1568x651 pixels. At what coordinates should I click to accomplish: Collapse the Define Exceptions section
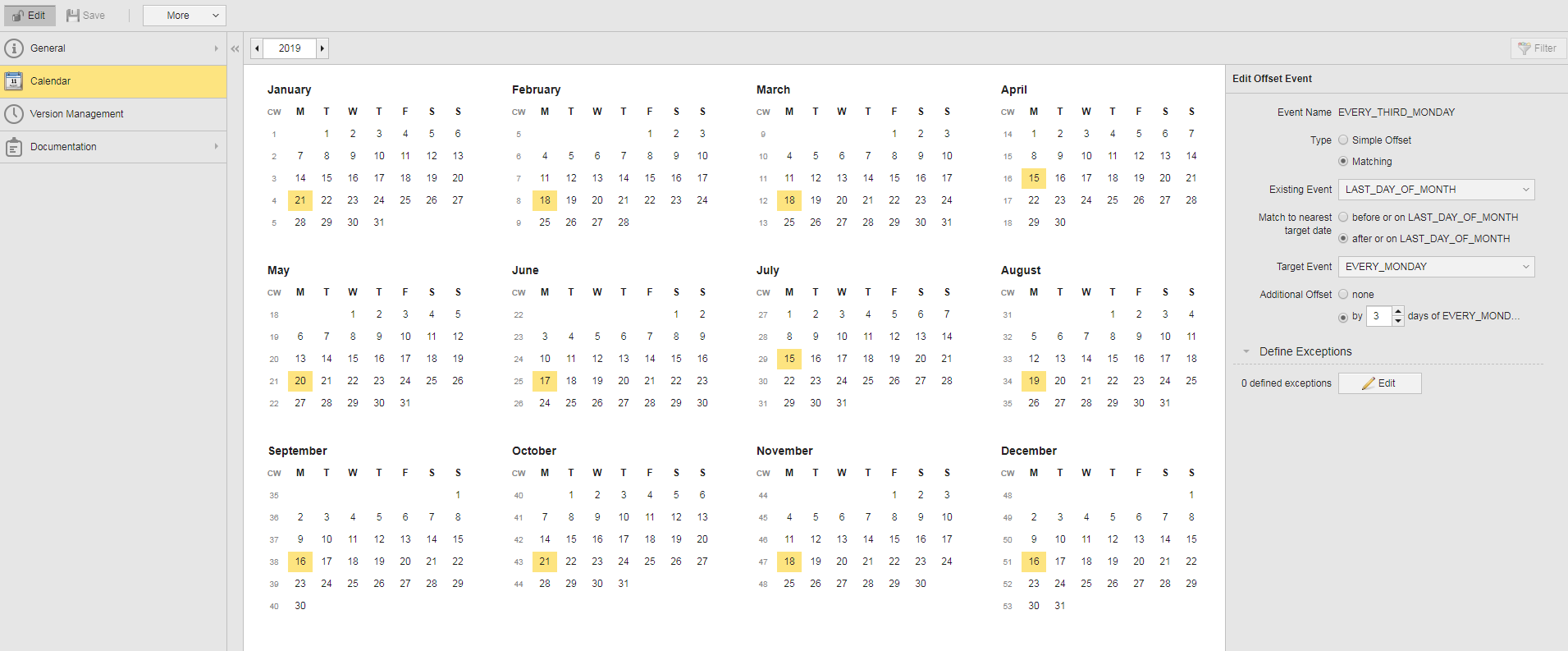[1246, 352]
